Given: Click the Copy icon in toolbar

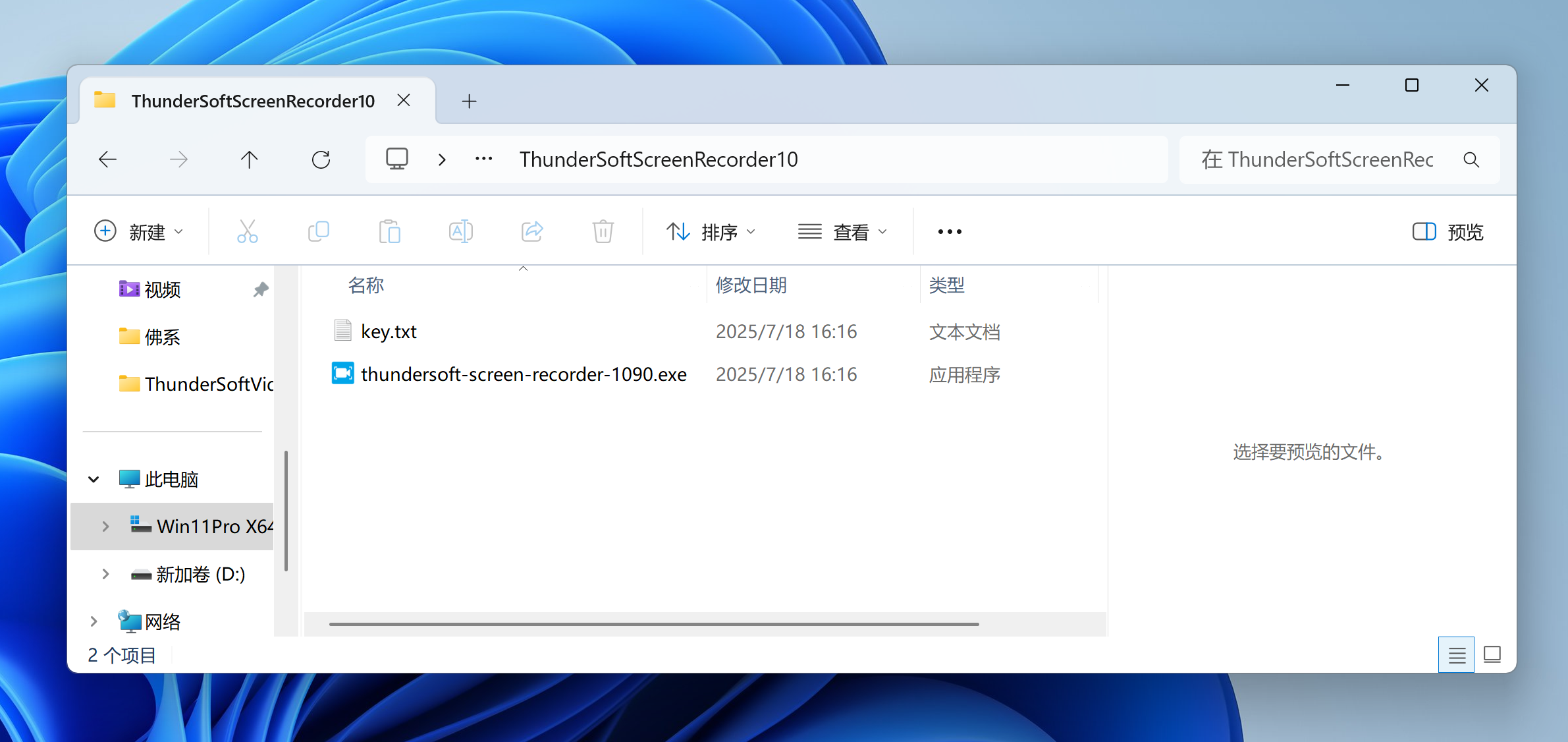Looking at the screenshot, I should click(319, 231).
